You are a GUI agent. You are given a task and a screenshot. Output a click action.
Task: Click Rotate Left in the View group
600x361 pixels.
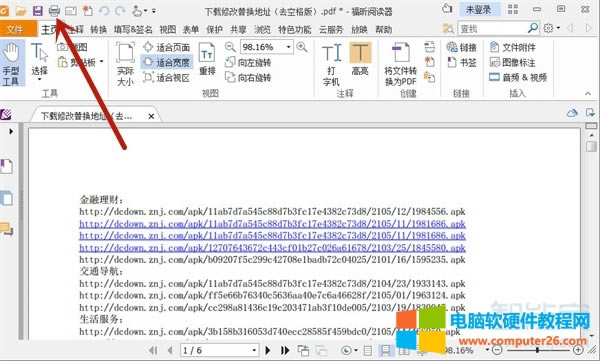coord(248,62)
